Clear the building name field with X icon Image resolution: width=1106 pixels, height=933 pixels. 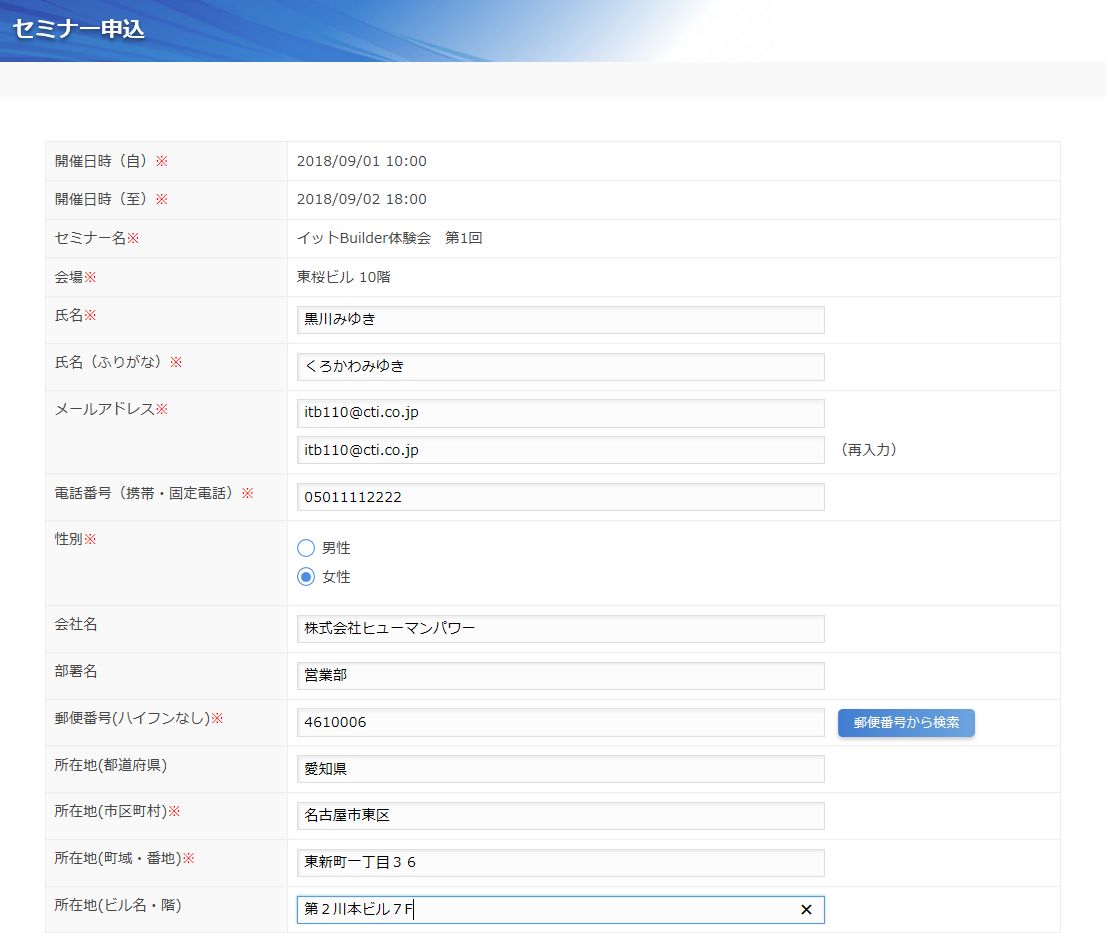tap(805, 909)
